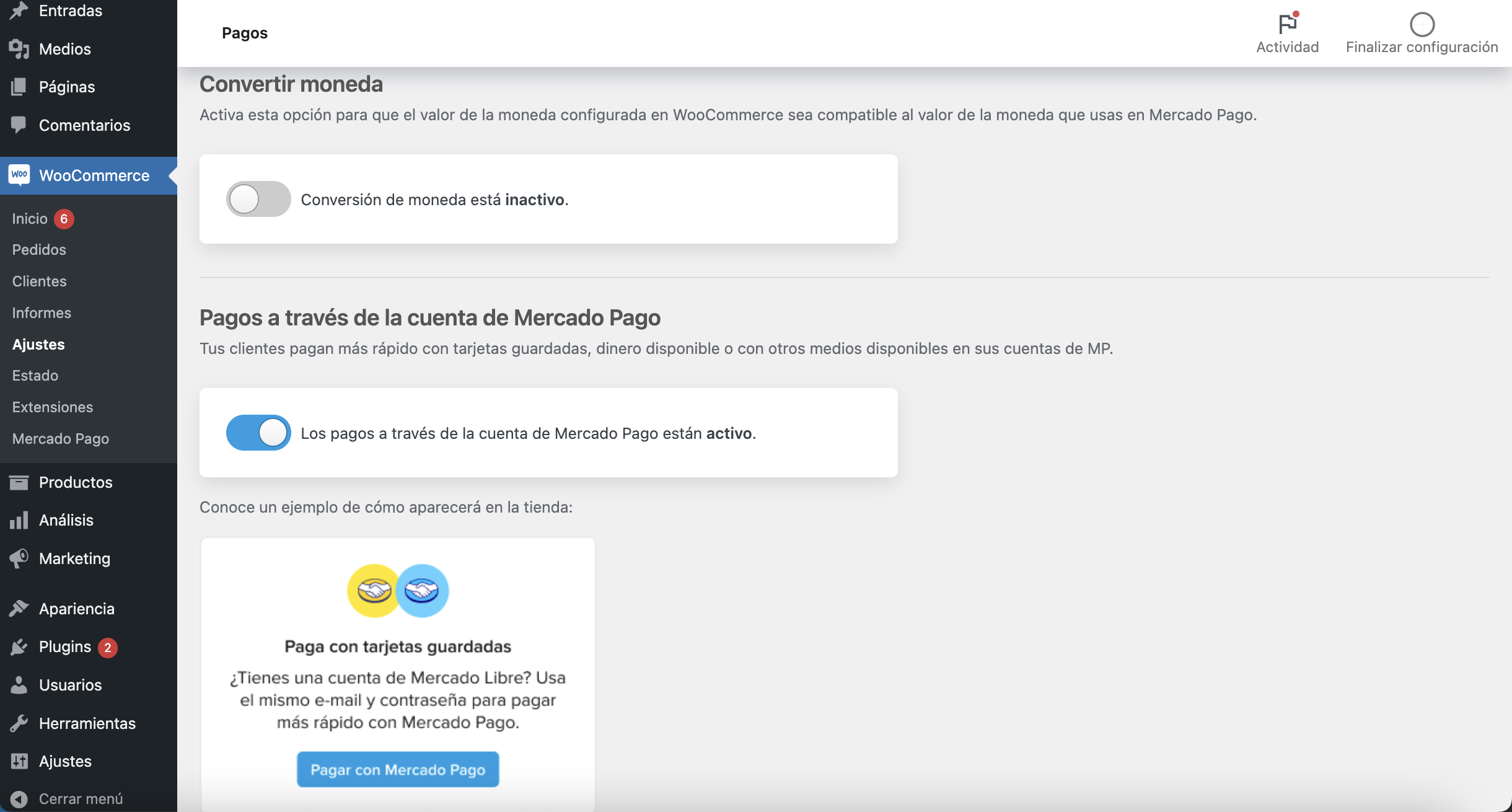The image size is (1512, 812).
Task: Click Cerrar menú to collapse sidebar
Action: pos(81,799)
